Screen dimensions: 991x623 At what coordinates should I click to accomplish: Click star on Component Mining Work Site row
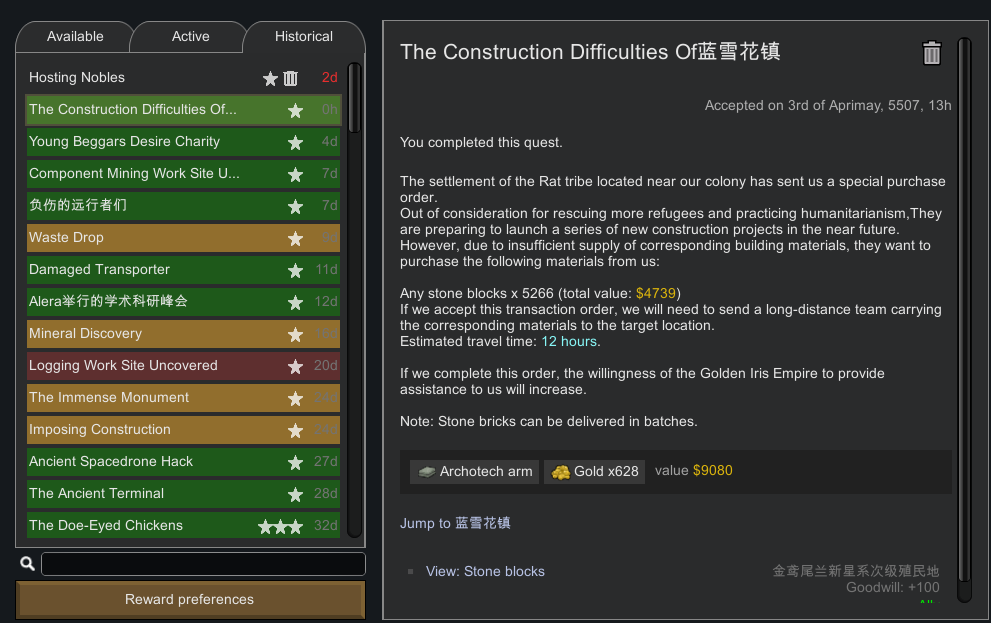[295, 174]
